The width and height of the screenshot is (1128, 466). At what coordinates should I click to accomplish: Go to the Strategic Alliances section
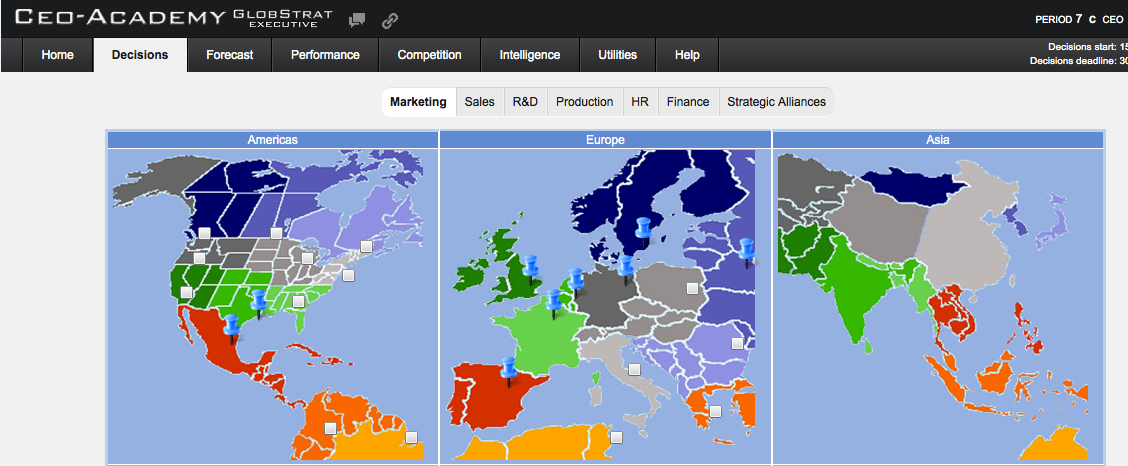[776, 102]
